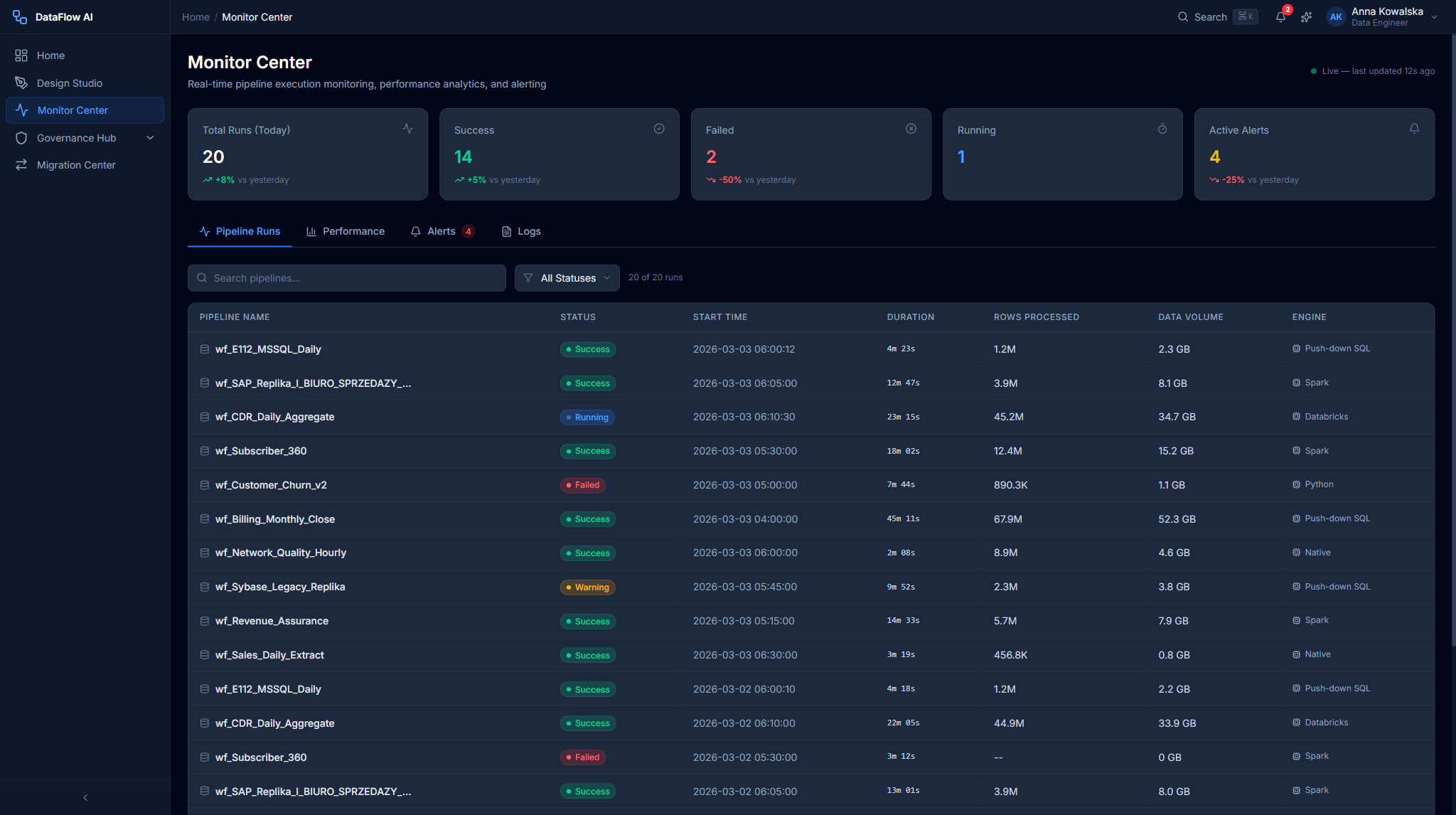The height and width of the screenshot is (815, 1456).
Task: Click database icon beside wf_Network_Quality_Hourly
Action: (x=205, y=553)
